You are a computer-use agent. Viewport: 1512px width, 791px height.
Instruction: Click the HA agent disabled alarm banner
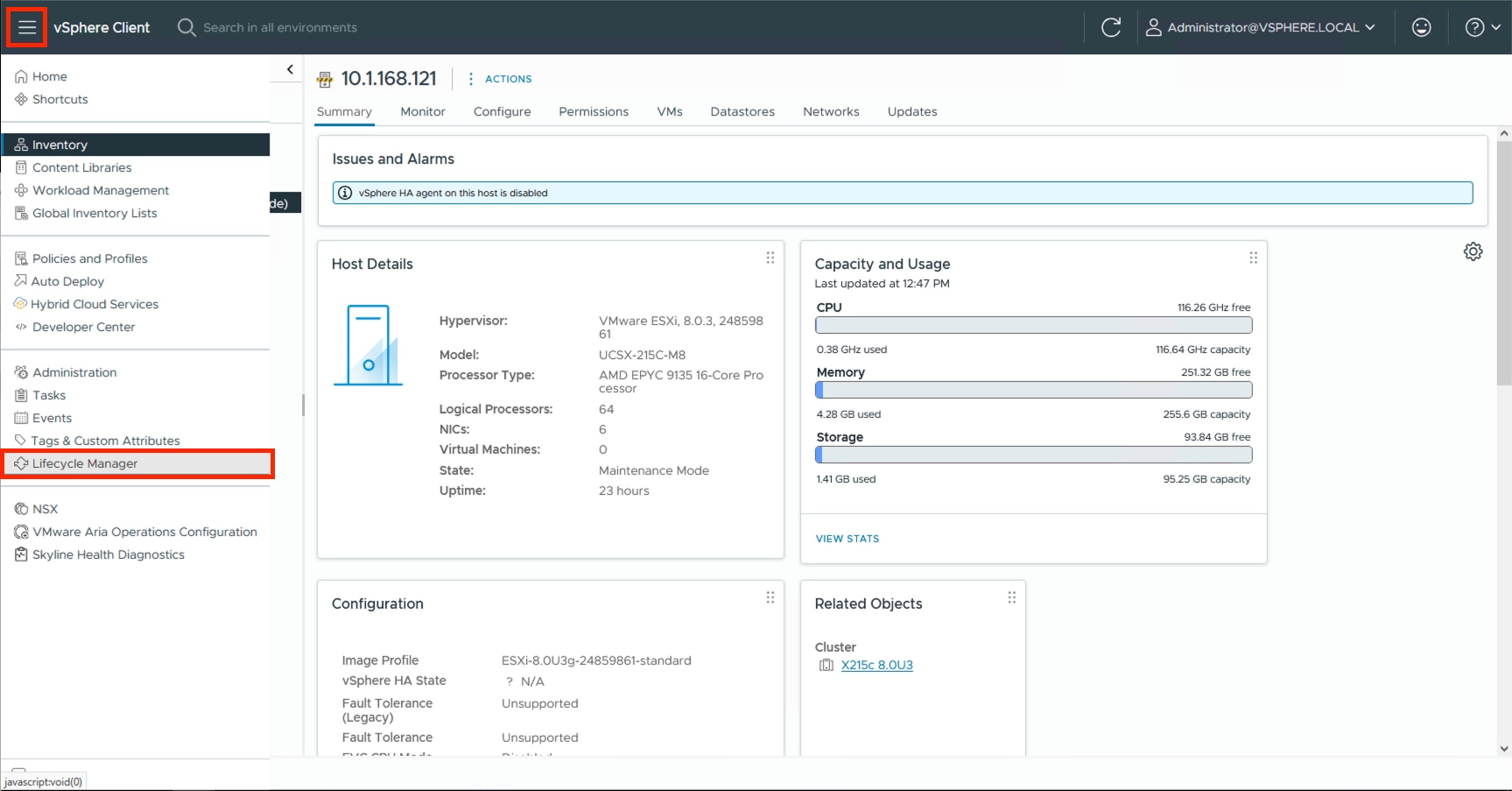click(902, 193)
